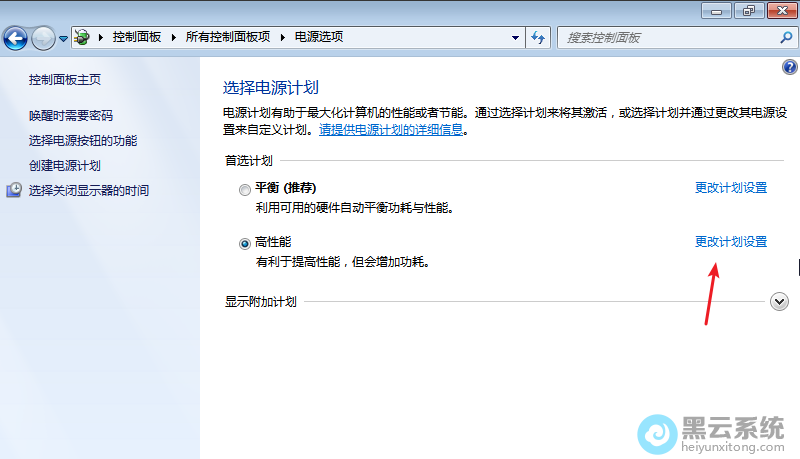This screenshot has height=459, width=800.
Task: Open the arrow dropdown after 所有控制面板项 breadcrumb
Action: [283, 37]
